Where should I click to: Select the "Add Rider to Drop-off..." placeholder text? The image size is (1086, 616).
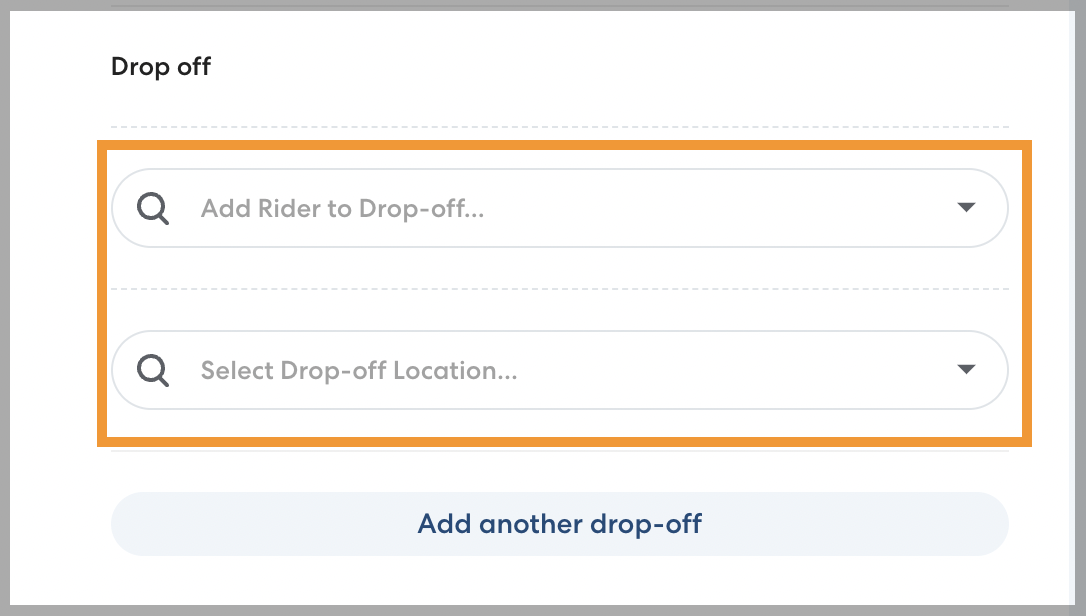coord(342,209)
